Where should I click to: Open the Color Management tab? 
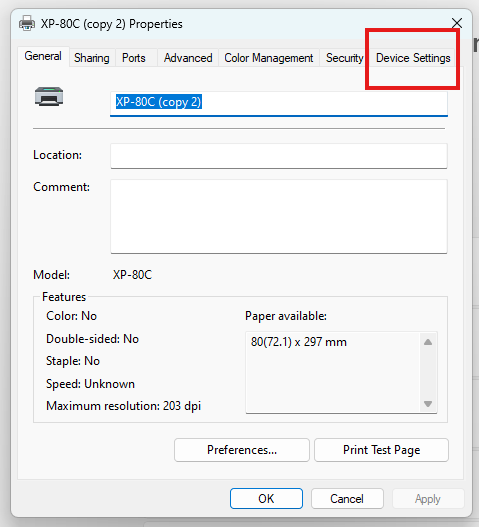269,58
